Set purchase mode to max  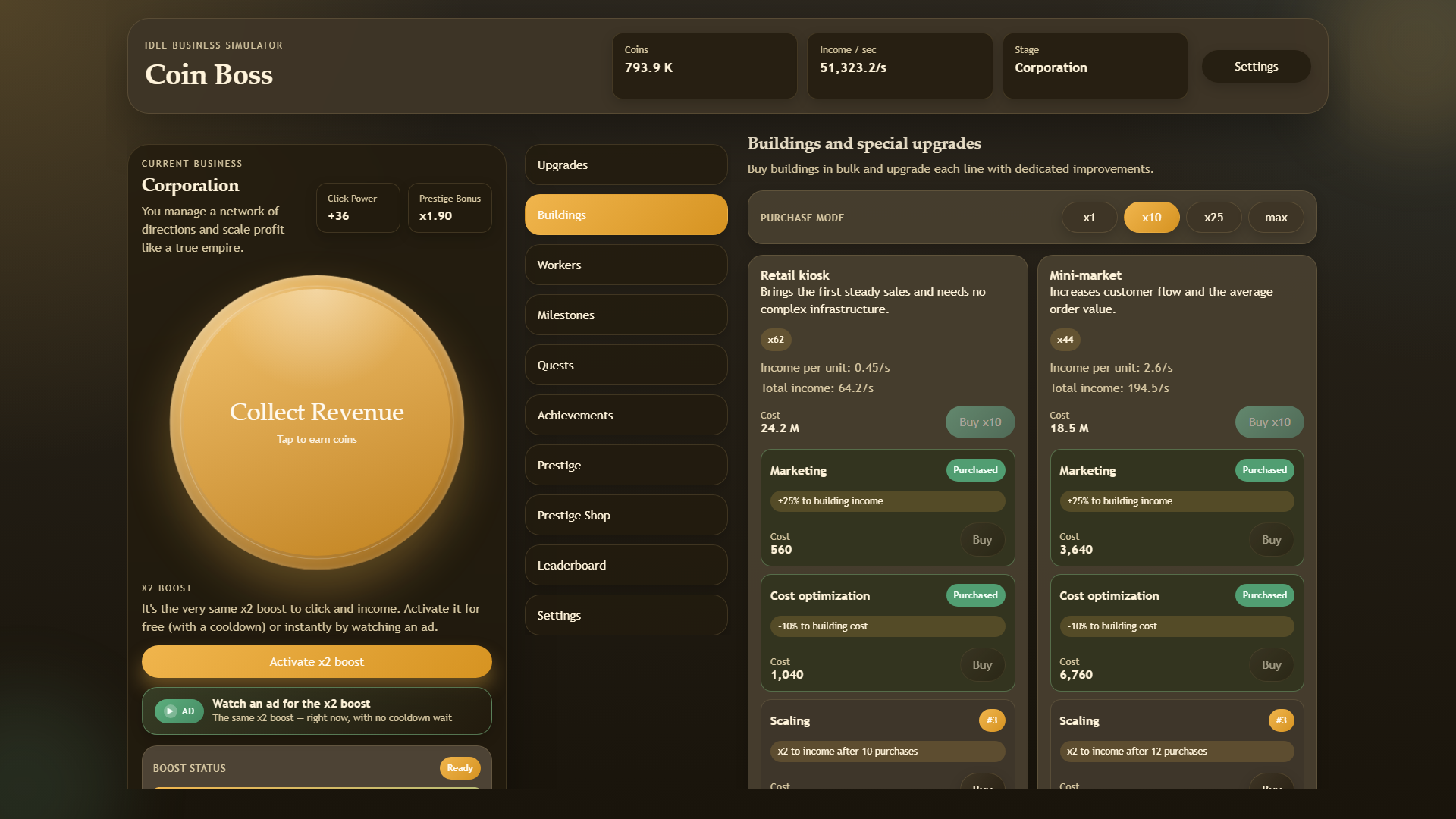[x=1276, y=218]
